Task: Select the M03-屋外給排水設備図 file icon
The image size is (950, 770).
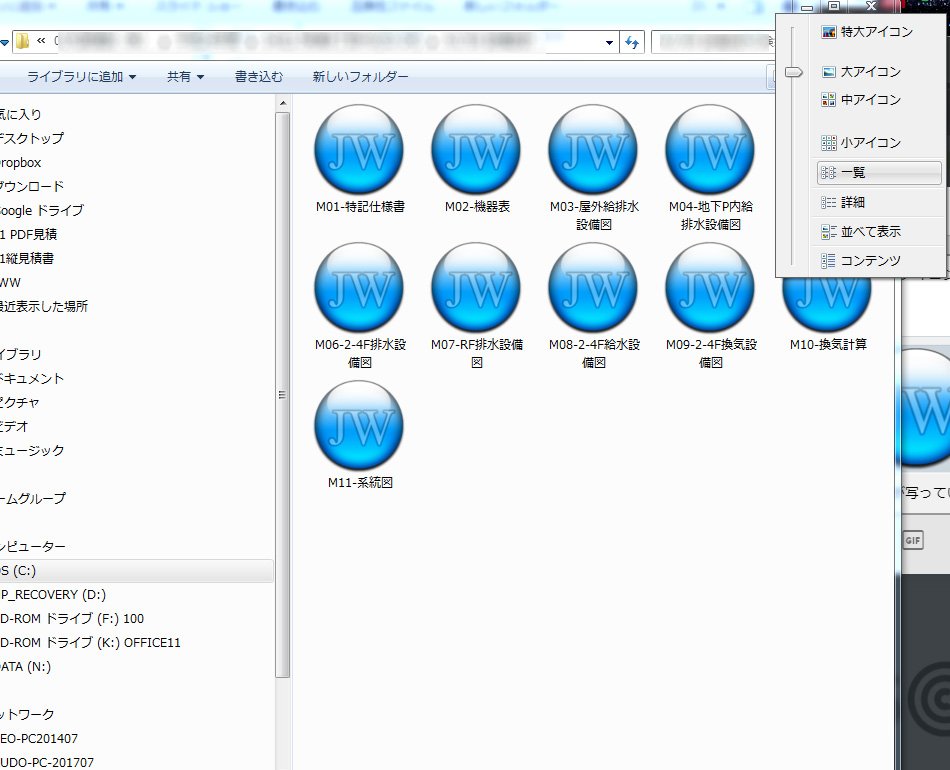Action: coord(593,149)
